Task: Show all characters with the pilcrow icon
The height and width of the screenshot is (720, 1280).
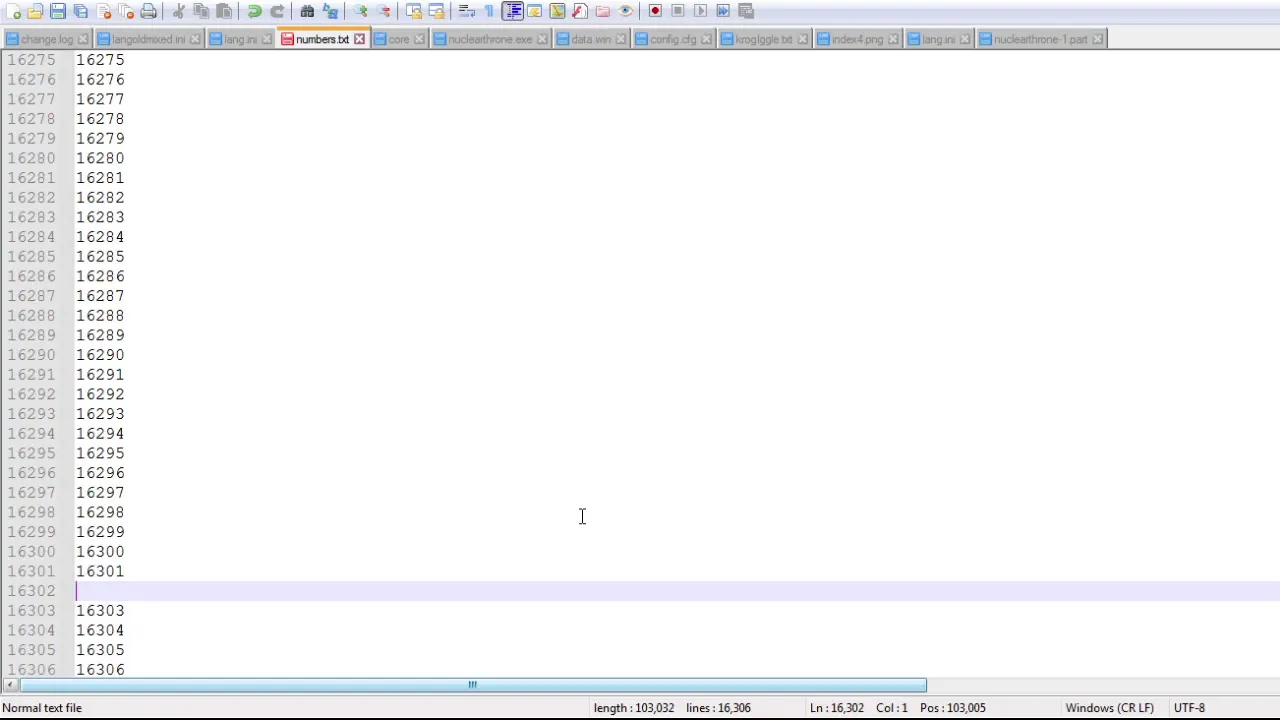Action: tap(489, 11)
